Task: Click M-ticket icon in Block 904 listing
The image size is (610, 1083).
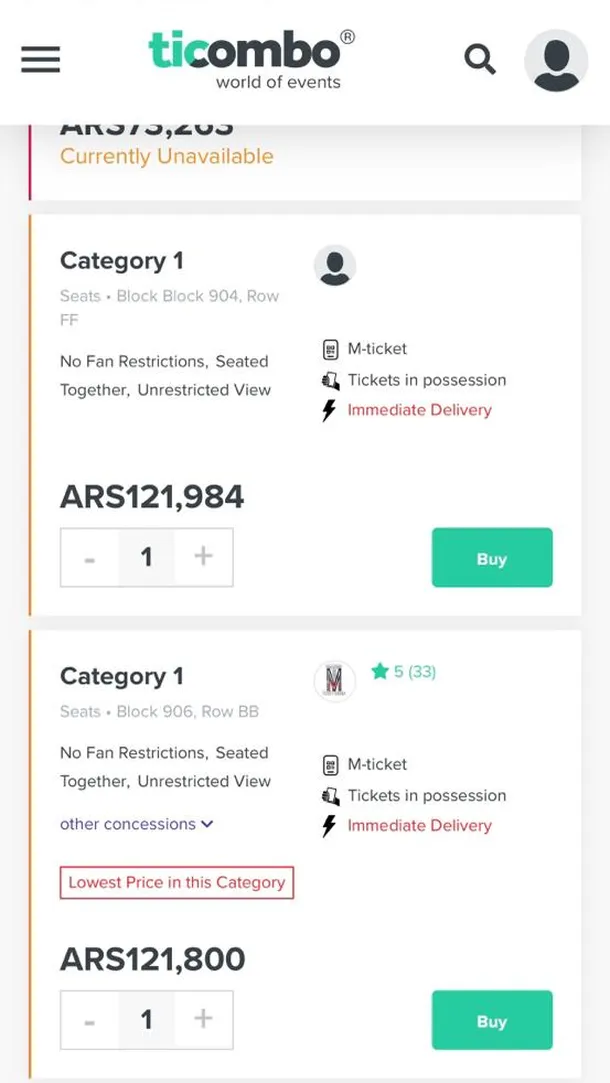Action: [331, 350]
